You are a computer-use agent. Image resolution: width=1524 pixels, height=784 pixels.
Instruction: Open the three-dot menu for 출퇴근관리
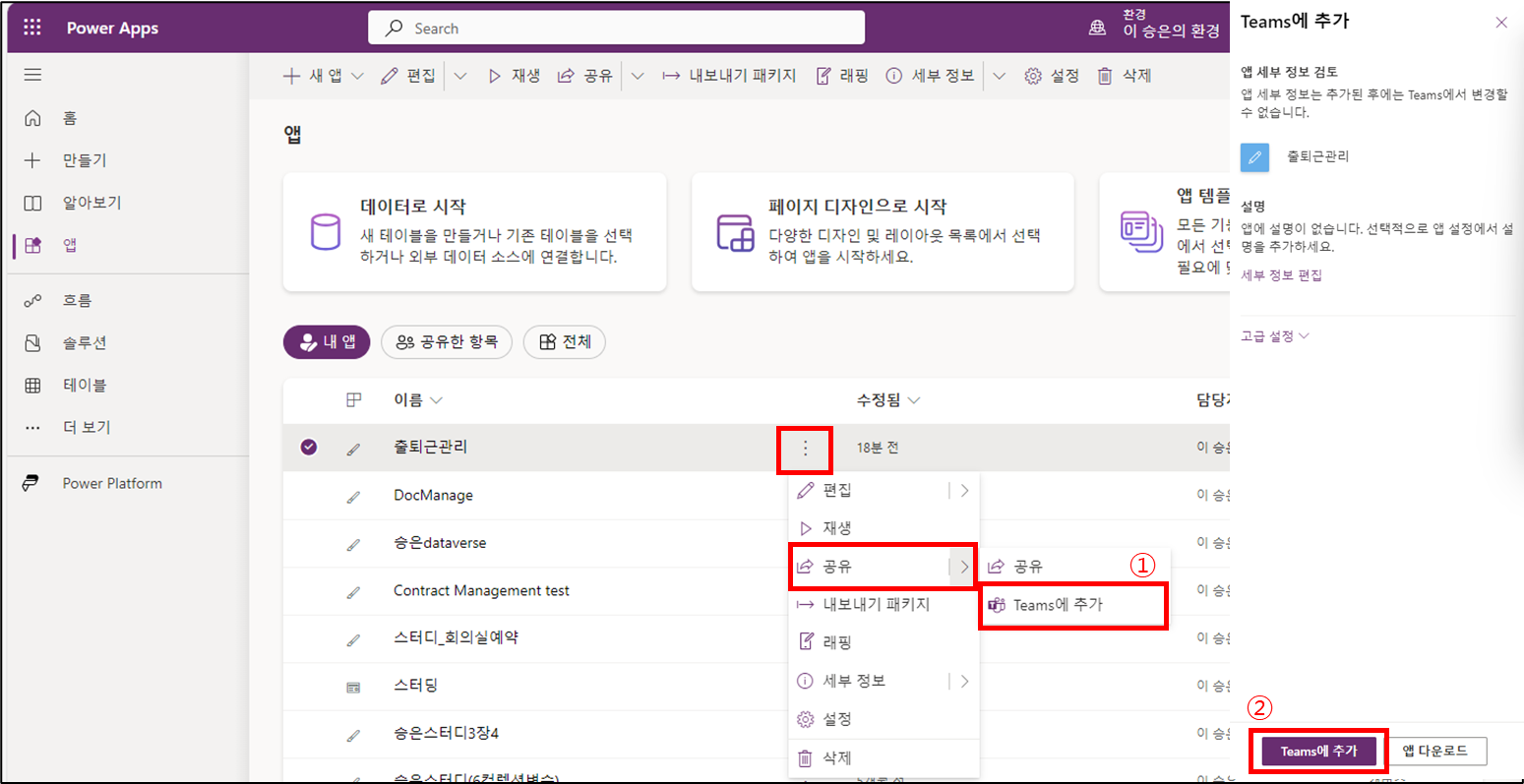(x=805, y=449)
